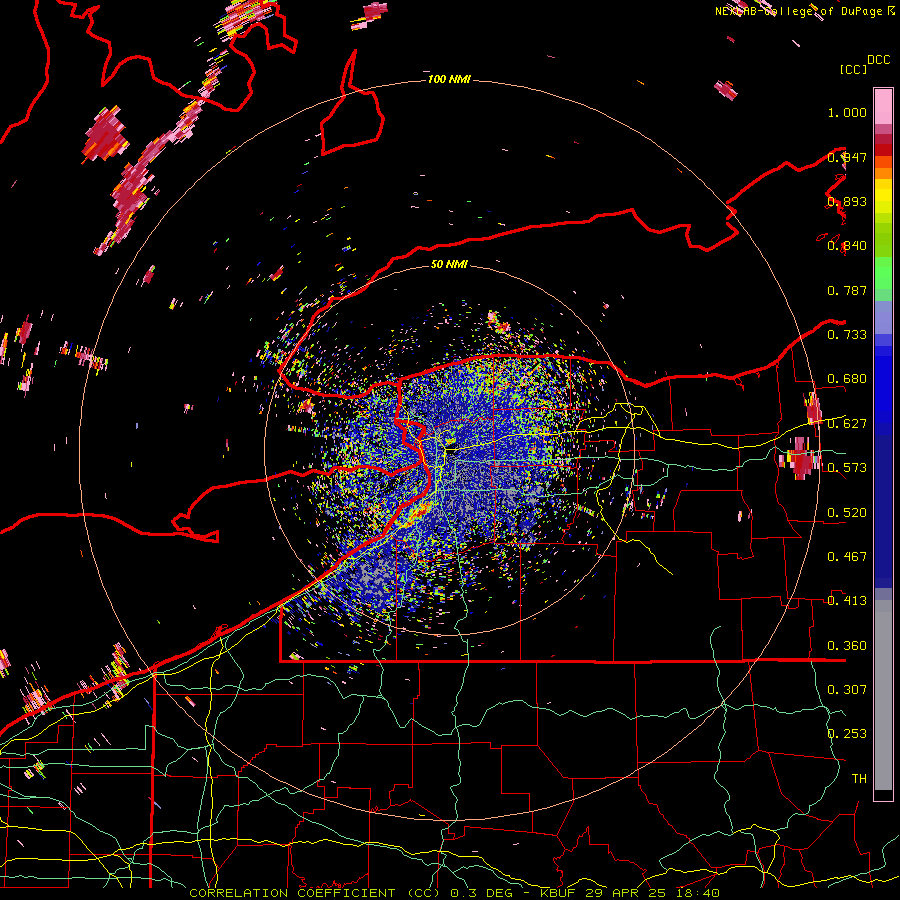Viewport: 900px width, 900px height.
Task: Click the 50 NMI range ring label
Action: 449,265
